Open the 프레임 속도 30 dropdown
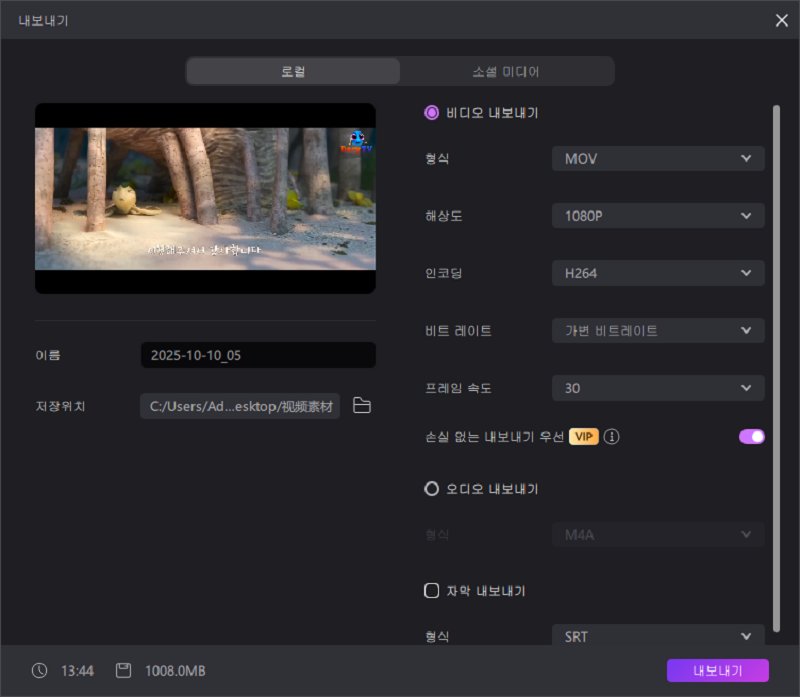 tap(658, 388)
